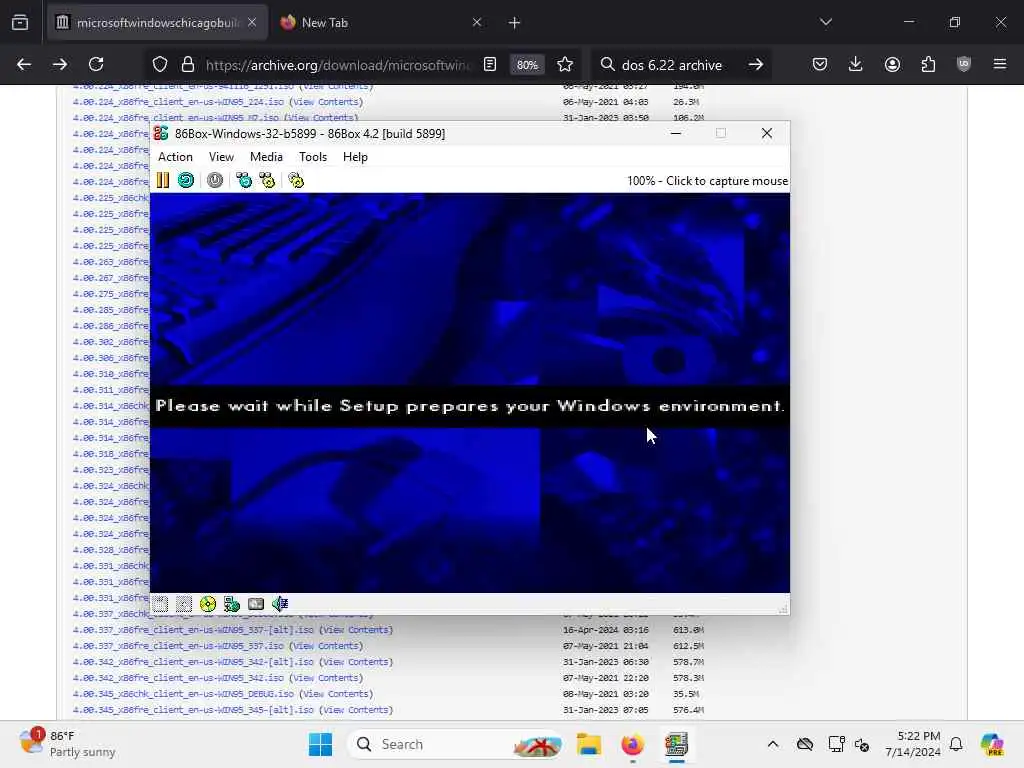Viewport: 1024px width, 768px height.
Task: Go forward one page in Firefox
Action: pyautogui.click(x=60, y=64)
